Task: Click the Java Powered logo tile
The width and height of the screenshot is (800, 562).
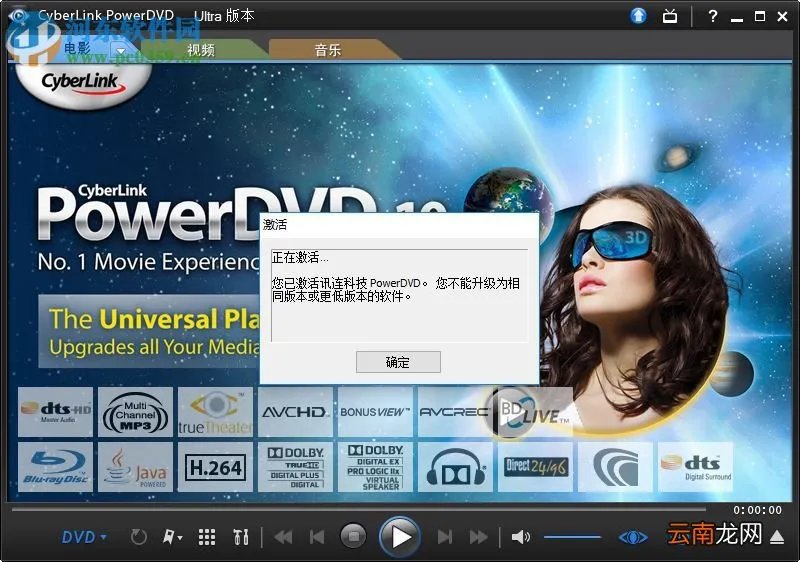Action: (135, 467)
